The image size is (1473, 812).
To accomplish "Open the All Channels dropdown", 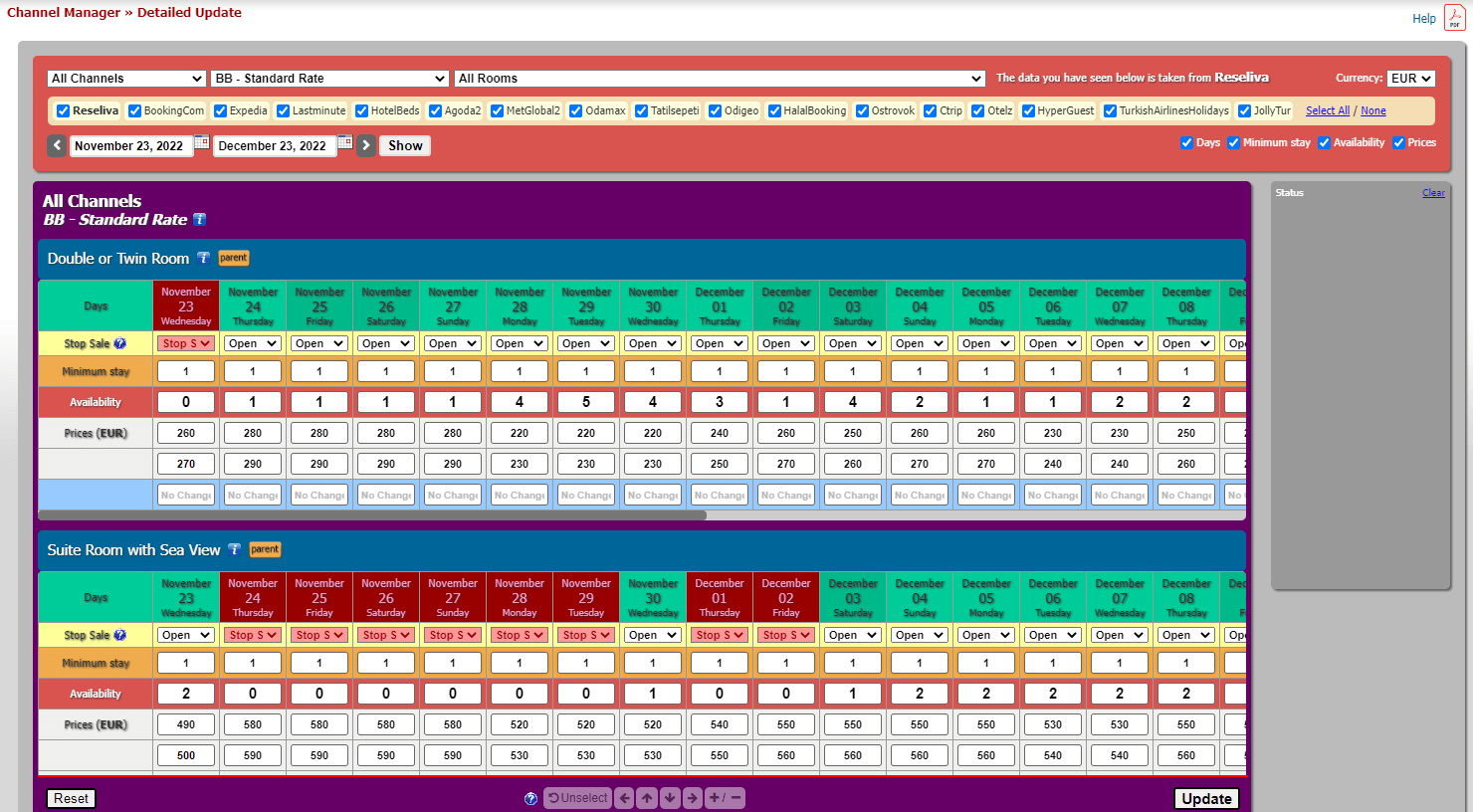I will pyautogui.click(x=126, y=79).
